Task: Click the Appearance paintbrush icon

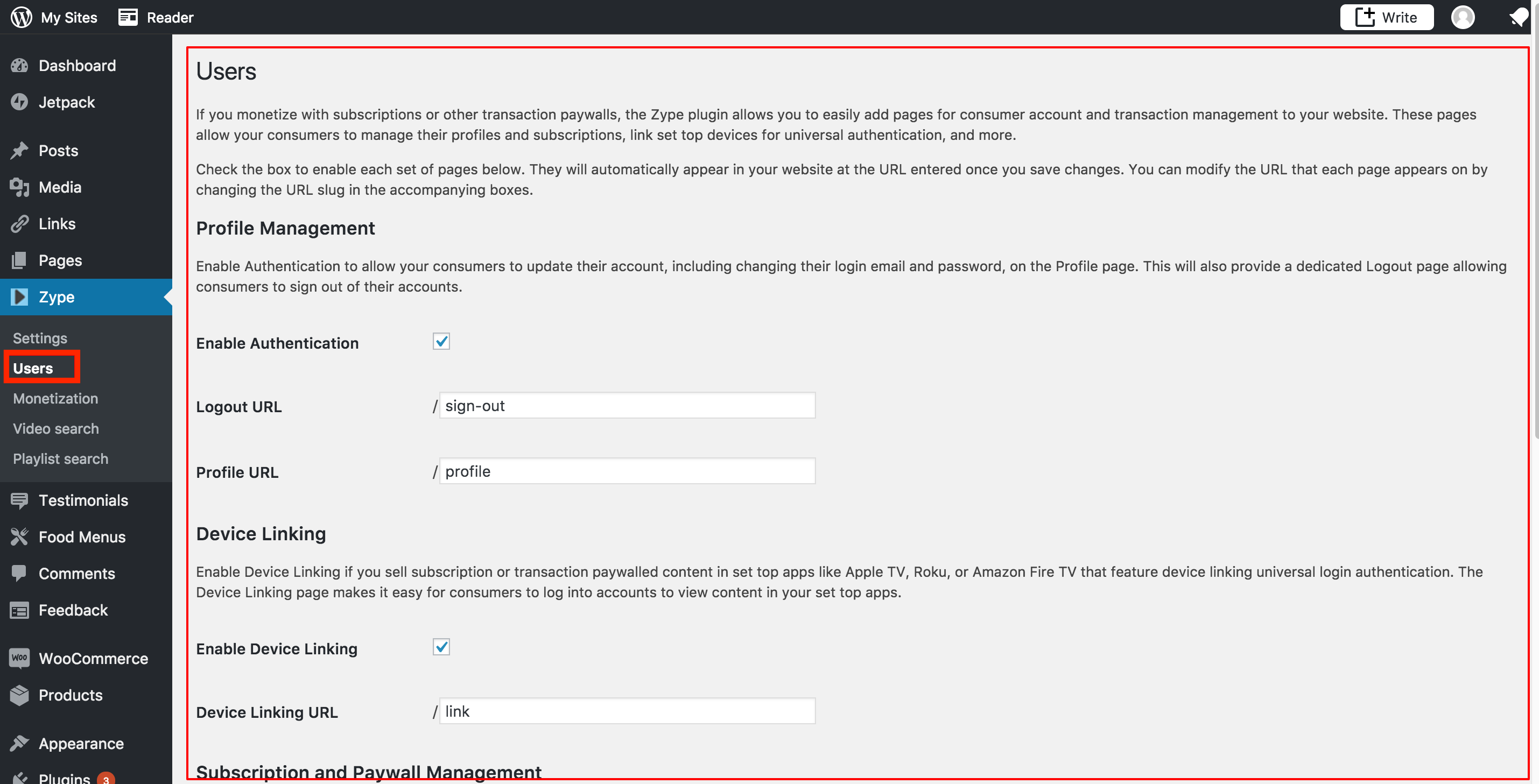Action: point(19,744)
